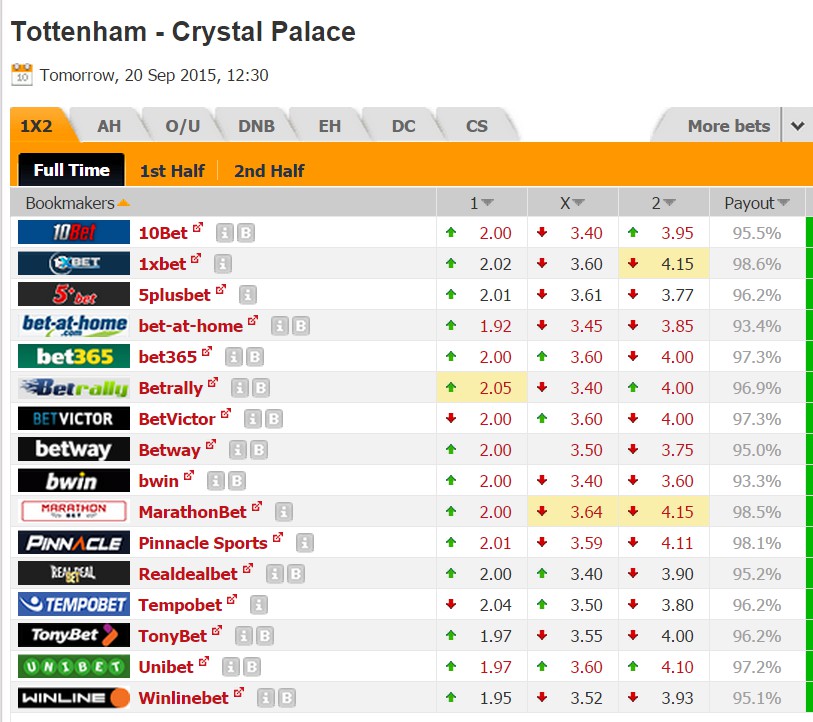813x722 pixels.
Task: Sort odds by Payout column
Action: tap(756, 203)
